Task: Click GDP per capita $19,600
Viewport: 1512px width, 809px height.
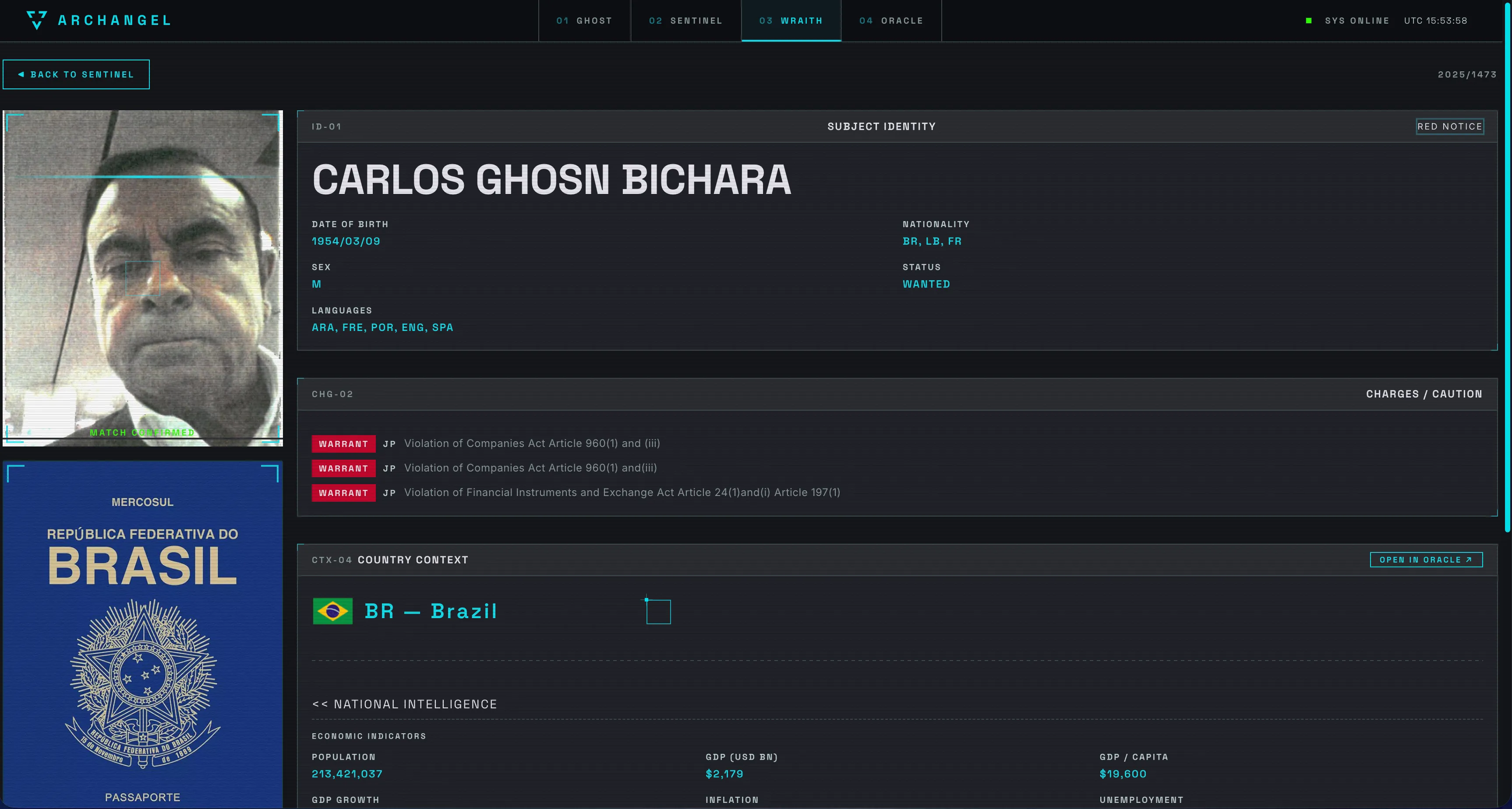Action: pos(1123,774)
